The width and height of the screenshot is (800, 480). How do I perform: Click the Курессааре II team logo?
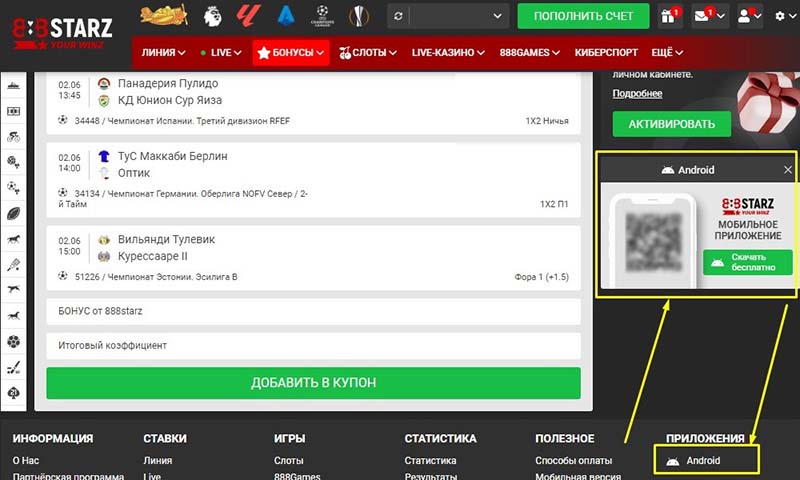[104, 257]
